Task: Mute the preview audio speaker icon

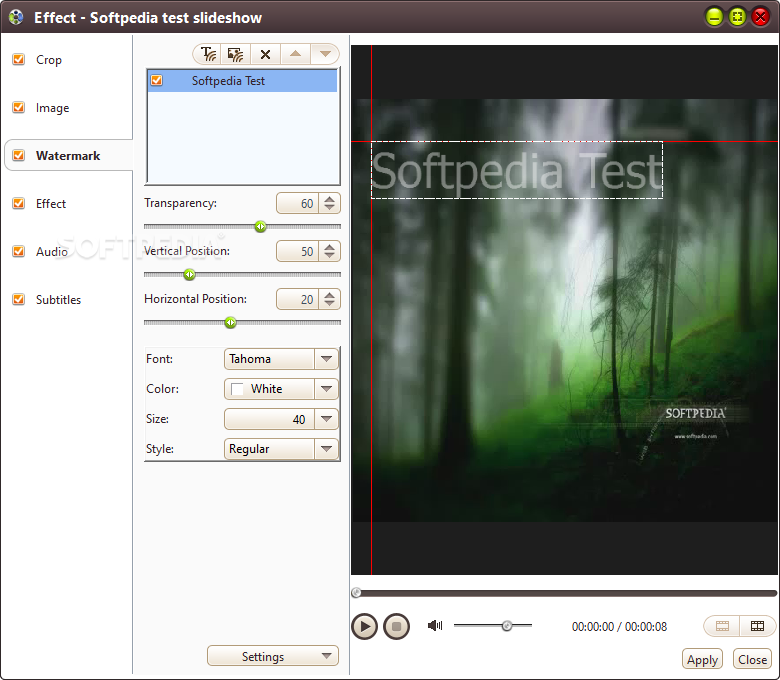Action: click(x=435, y=625)
